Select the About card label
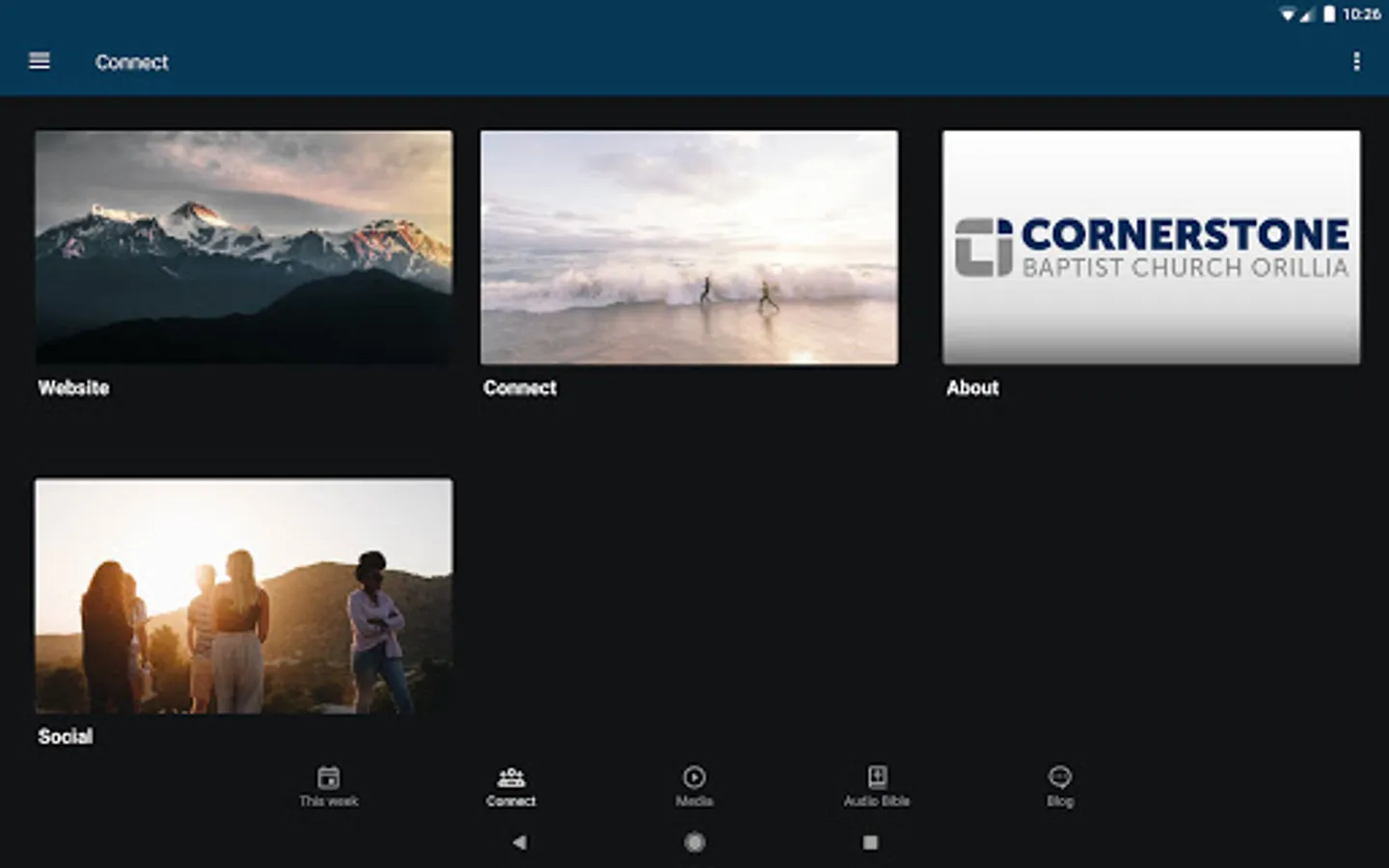Image resolution: width=1389 pixels, height=868 pixels. click(972, 388)
